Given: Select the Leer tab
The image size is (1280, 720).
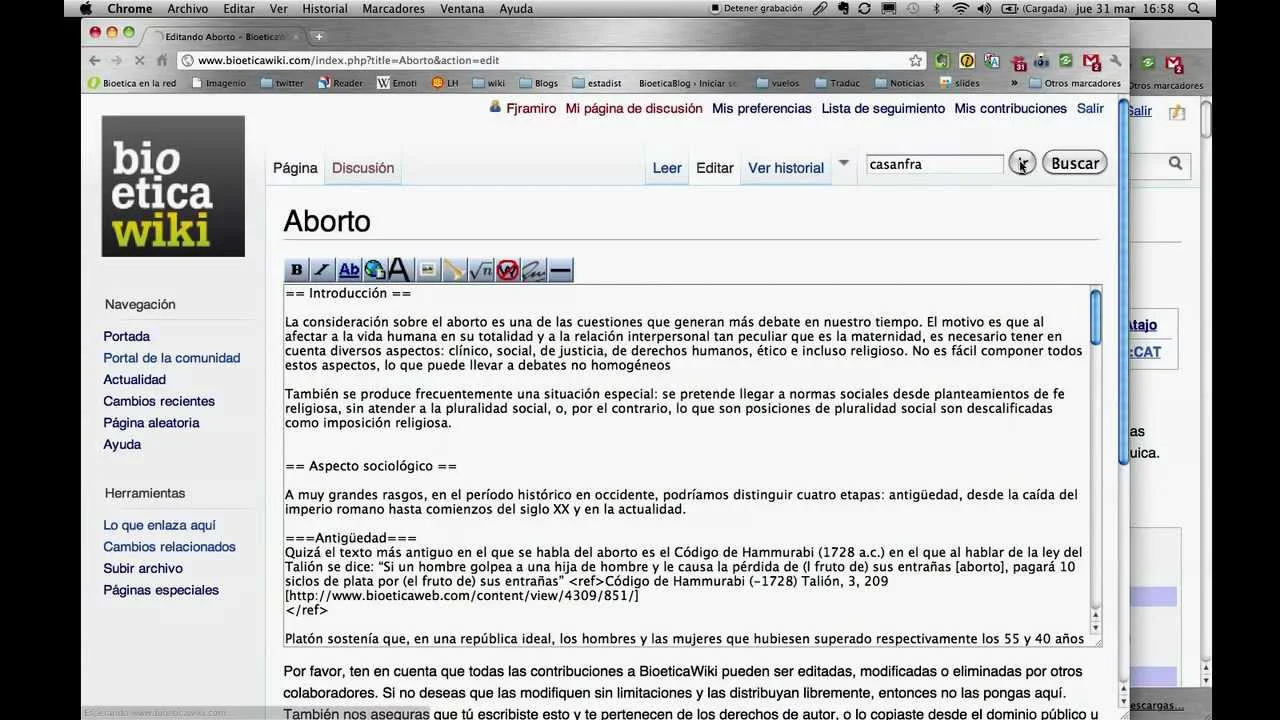Looking at the screenshot, I should pos(667,168).
